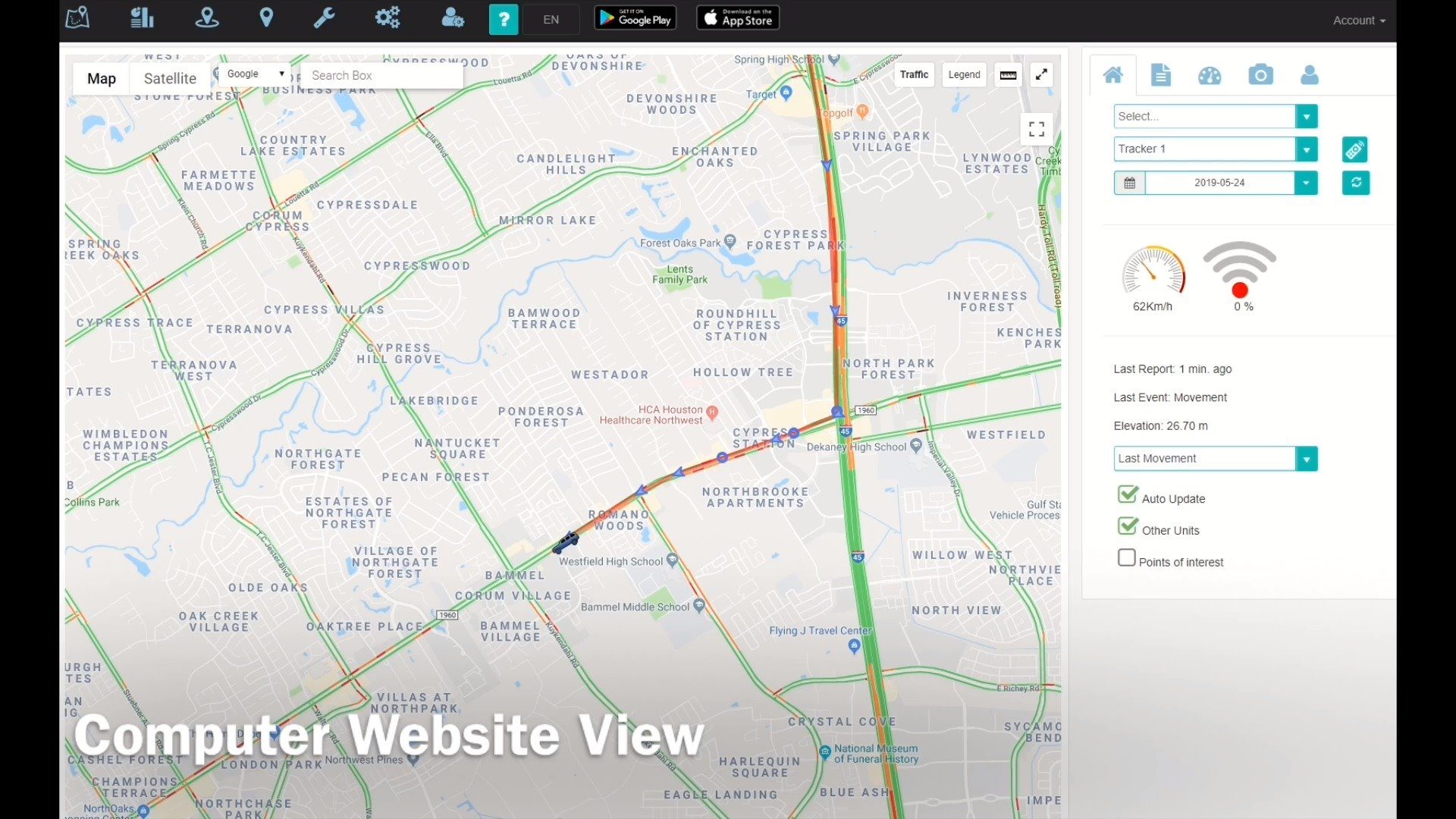The width and height of the screenshot is (1456, 819).
Task: Expand the map panel with diagonal arrows icon
Action: (x=1041, y=74)
